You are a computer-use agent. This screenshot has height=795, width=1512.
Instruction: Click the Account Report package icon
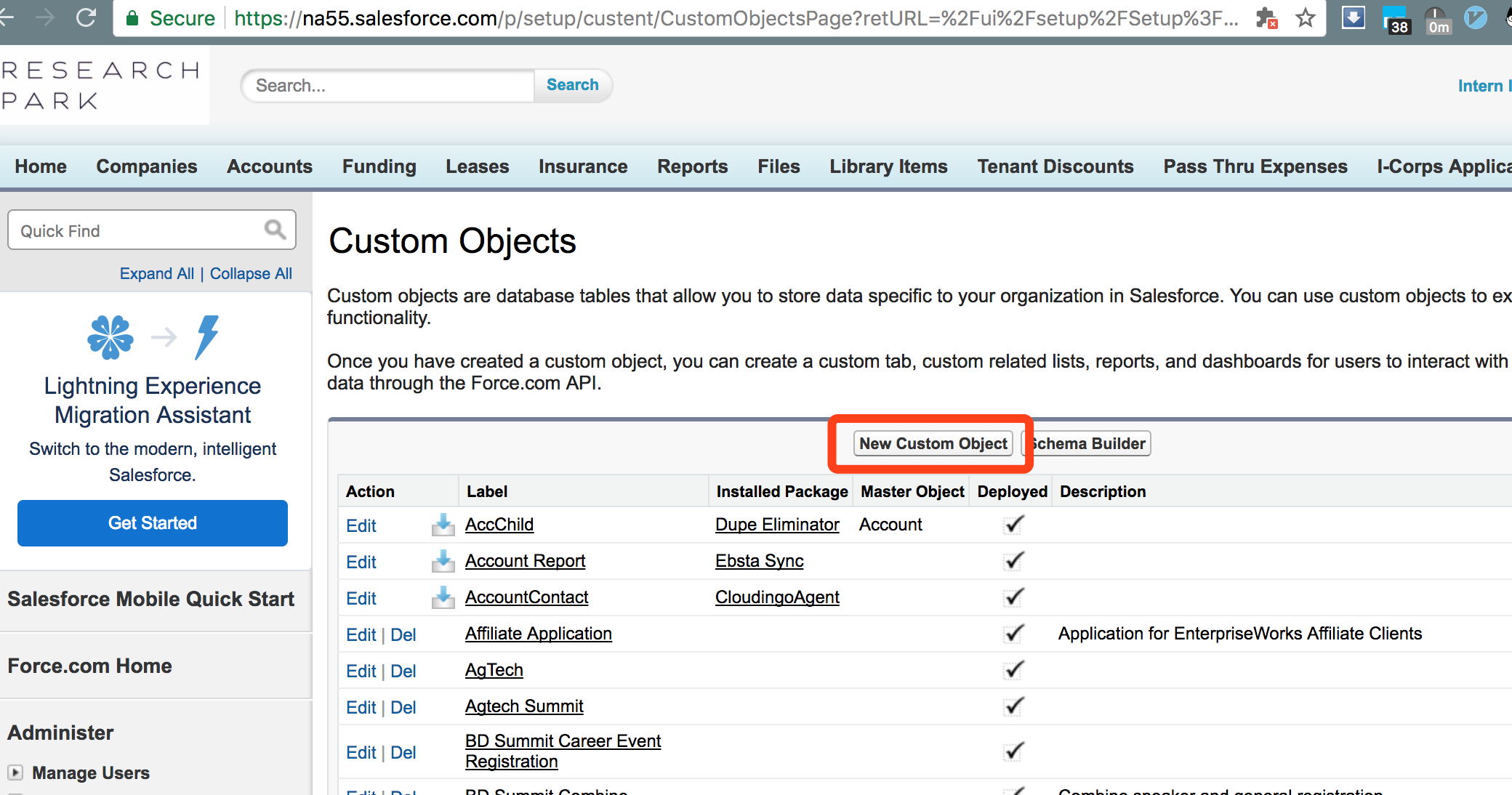[443, 561]
